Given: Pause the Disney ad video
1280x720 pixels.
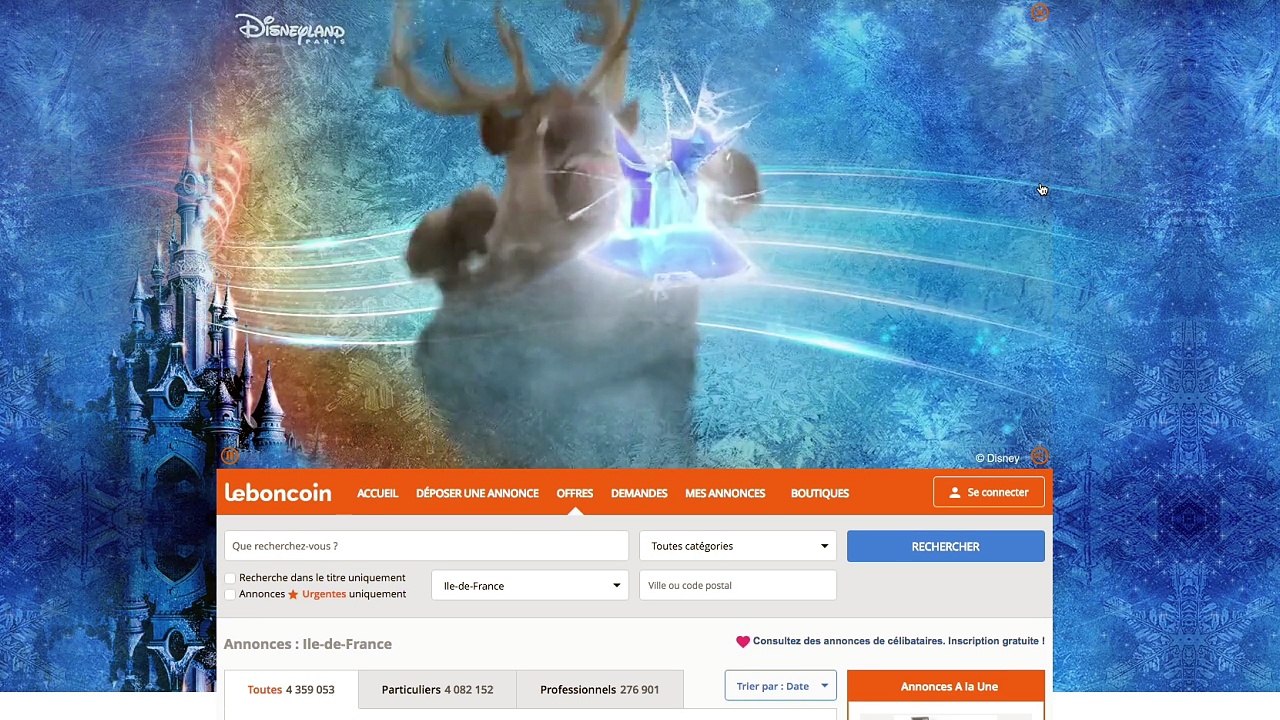Looking at the screenshot, I should click(x=229, y=457).
